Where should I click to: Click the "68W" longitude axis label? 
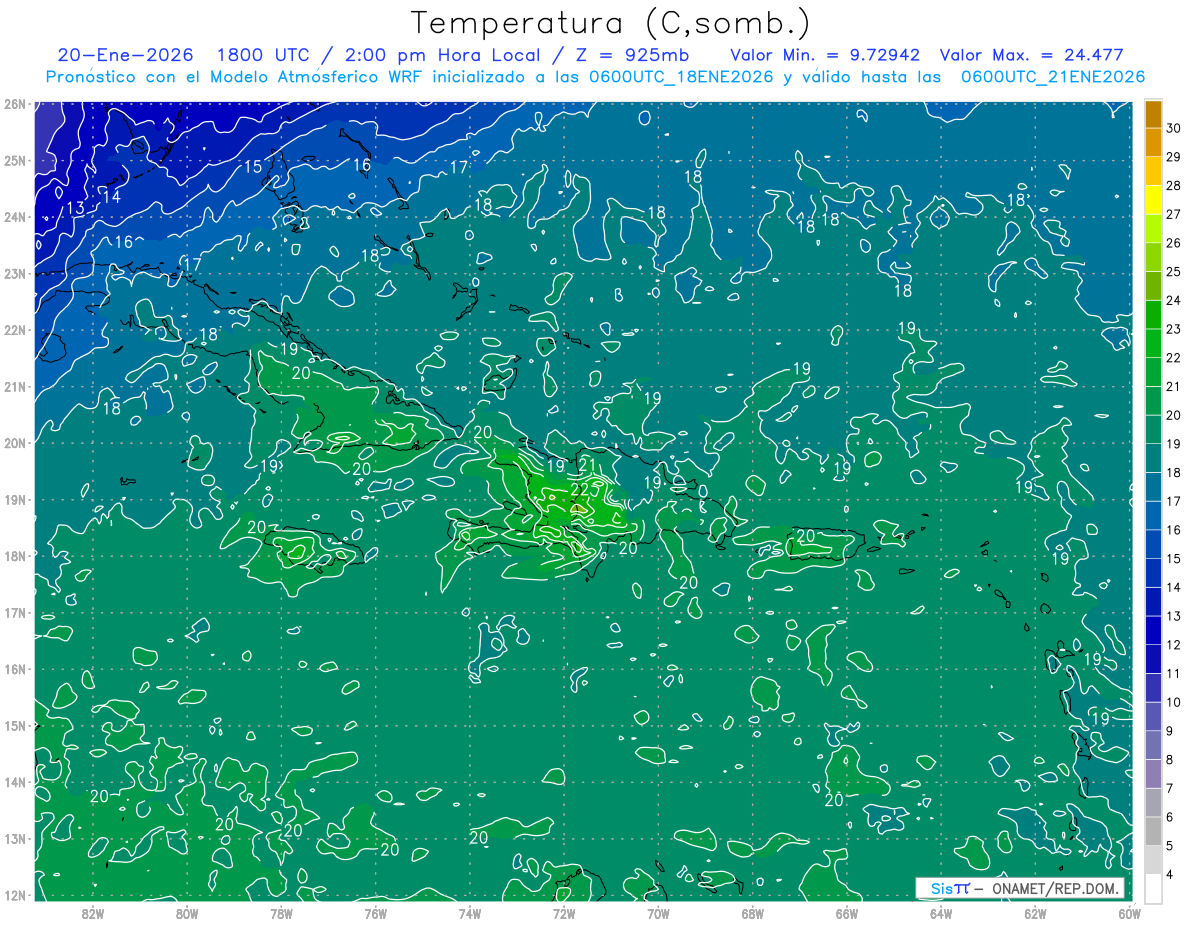(x=752, y=913)
